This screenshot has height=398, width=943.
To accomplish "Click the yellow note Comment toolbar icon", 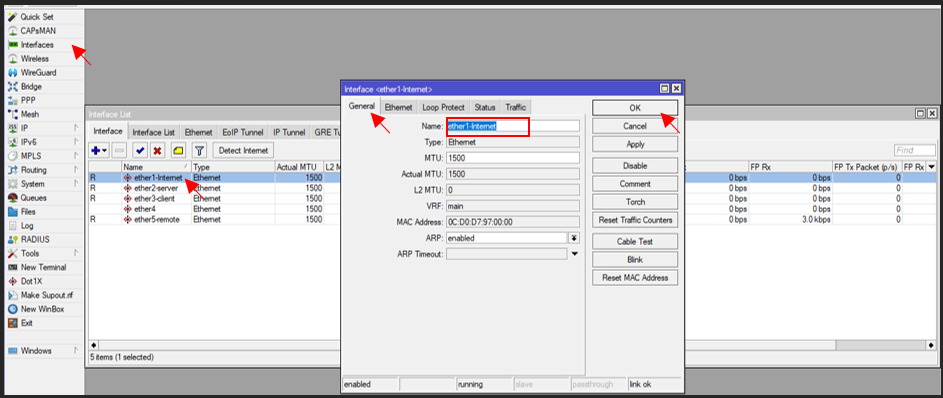I will coord(179,150).
